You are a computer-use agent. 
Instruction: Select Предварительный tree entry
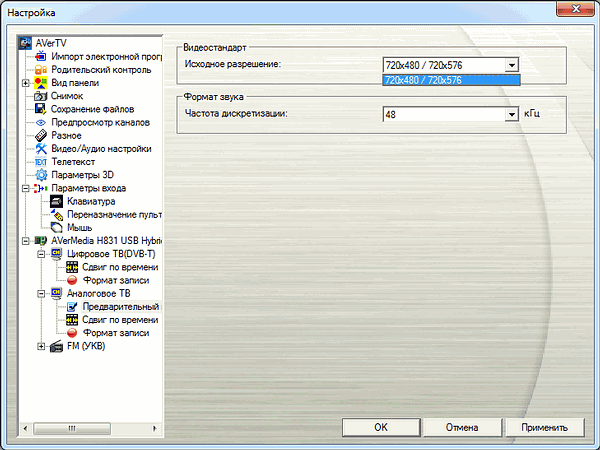pyautogui.click(x=121, y=307)
